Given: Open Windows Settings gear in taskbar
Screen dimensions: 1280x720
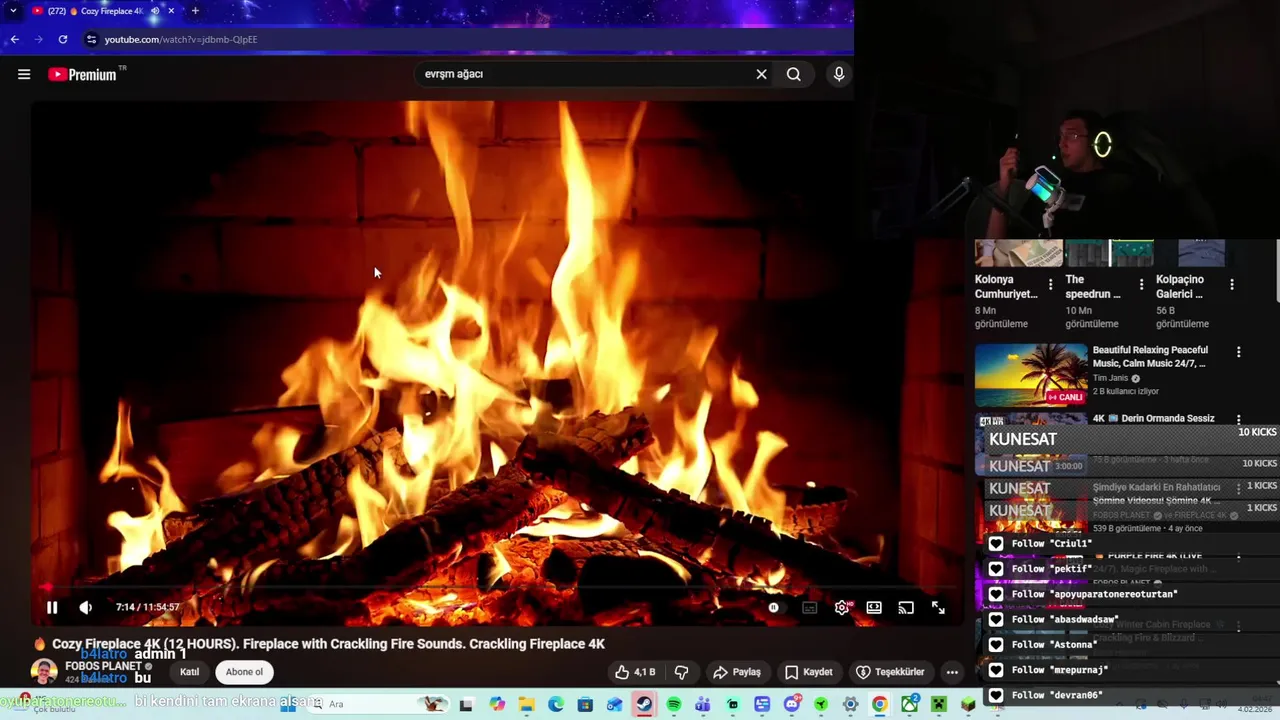Looking at the screenshot, I should coord(850,704).
